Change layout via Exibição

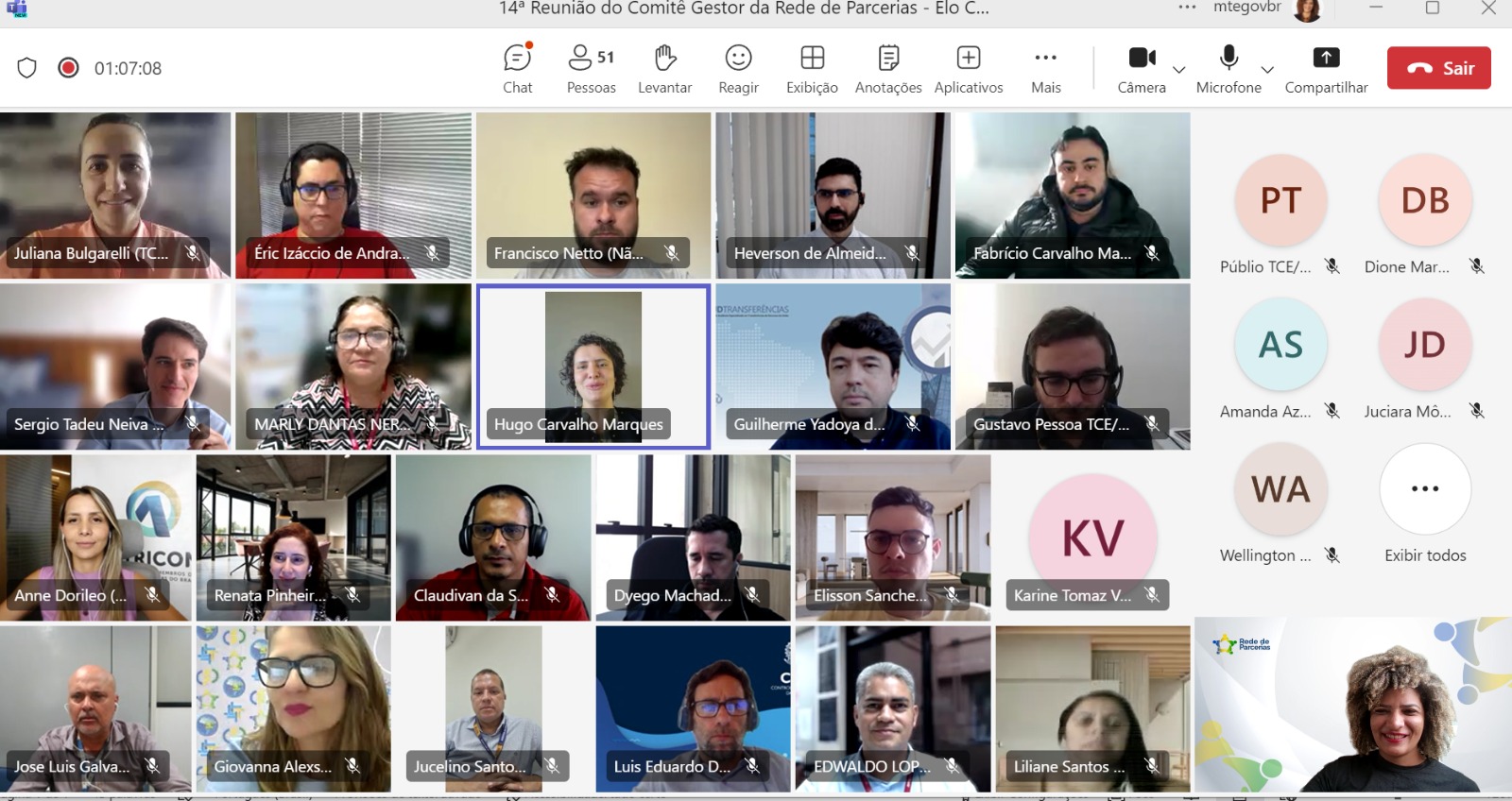click(812, 69)
